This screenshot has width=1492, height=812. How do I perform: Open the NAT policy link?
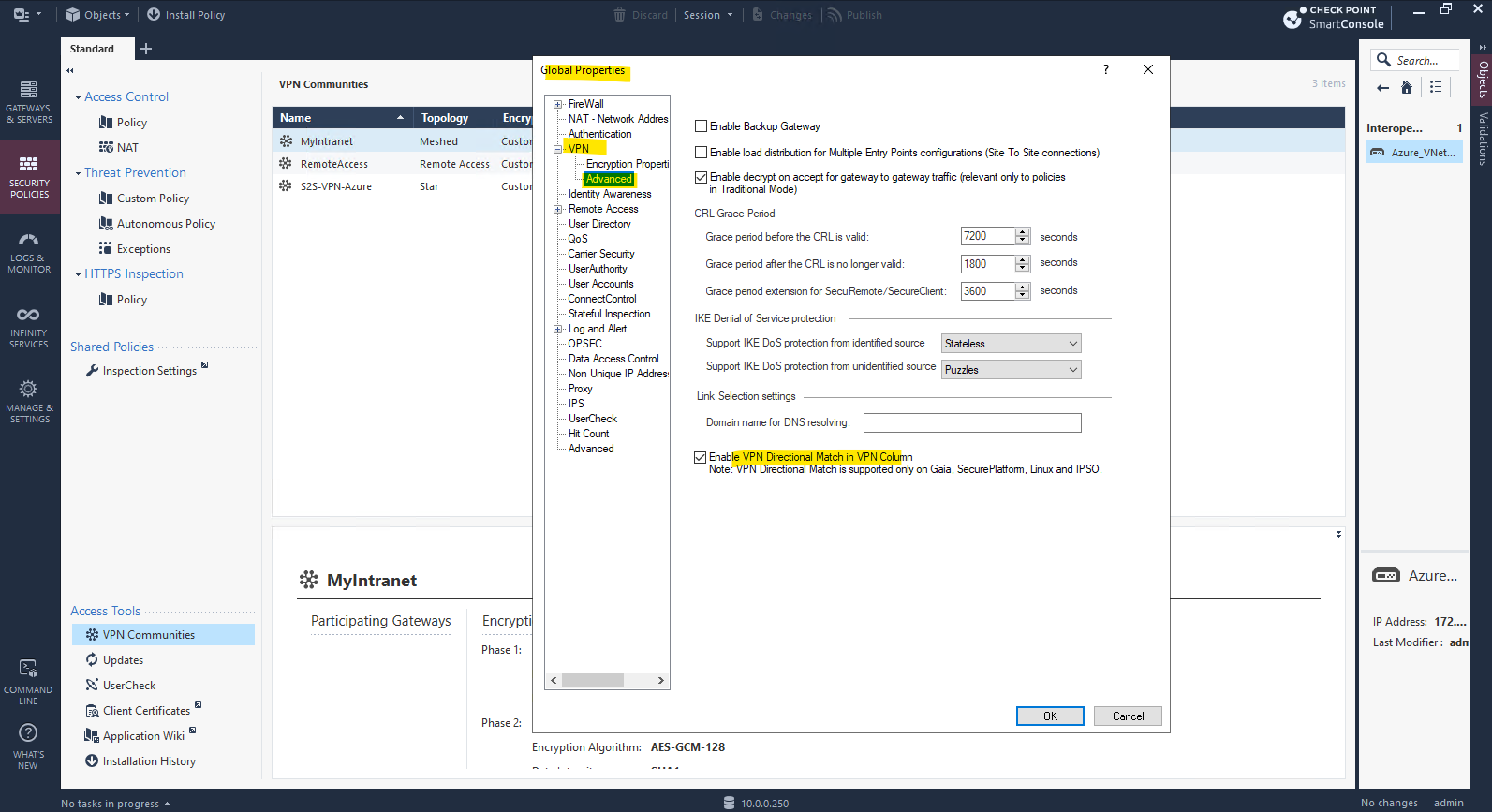point(127,148)
